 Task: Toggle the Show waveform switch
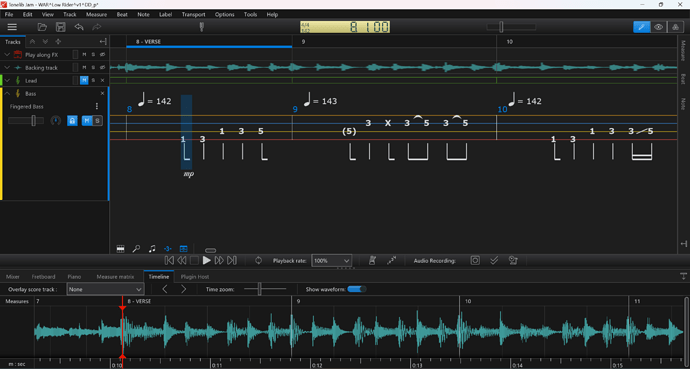(356, 289)
